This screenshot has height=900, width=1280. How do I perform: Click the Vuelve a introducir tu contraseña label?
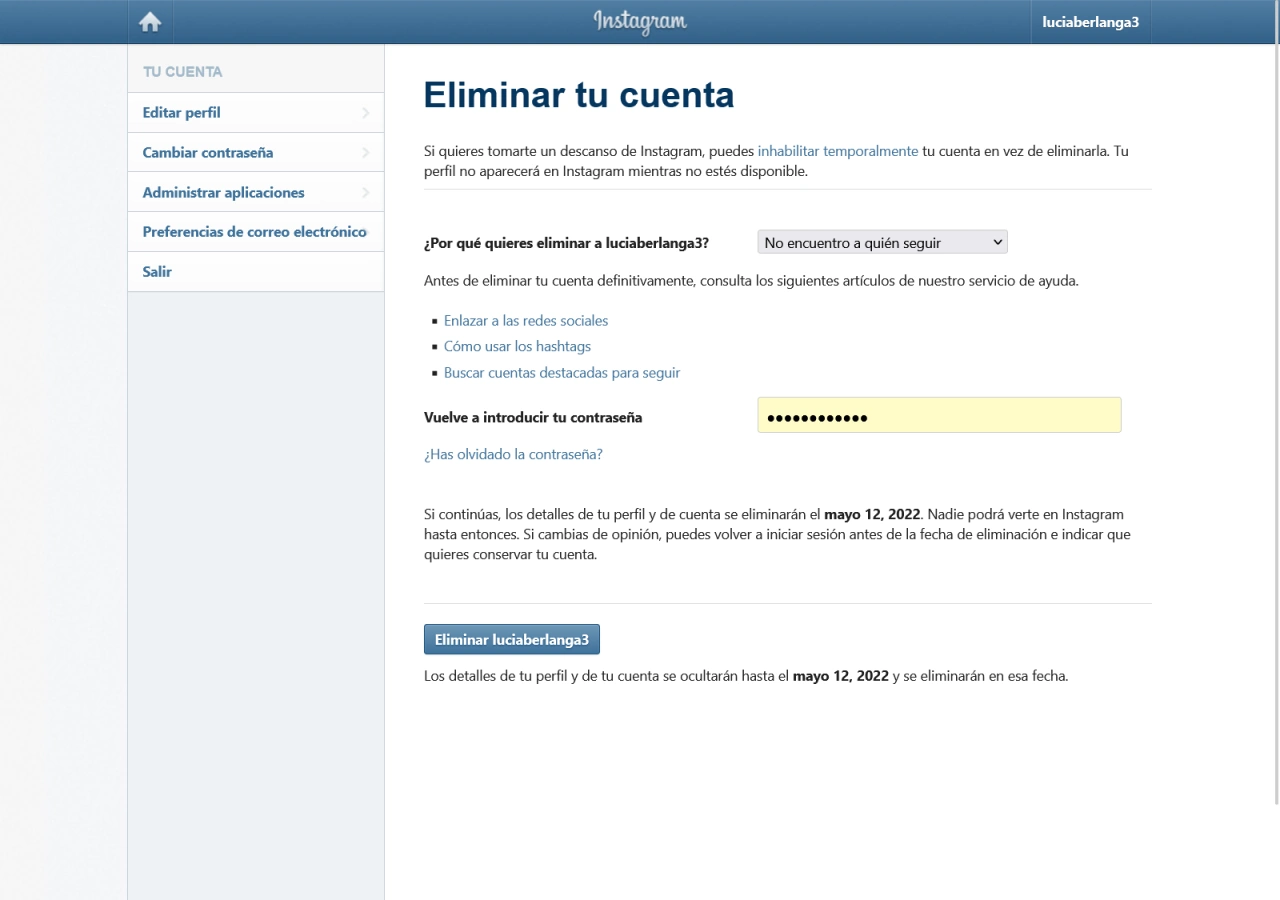pyautogui.click(x=533, y=417)
